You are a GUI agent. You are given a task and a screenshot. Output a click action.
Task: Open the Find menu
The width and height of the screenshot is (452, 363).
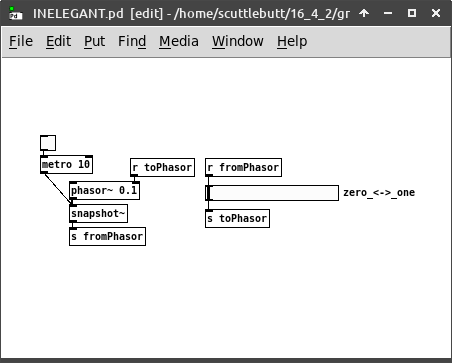[x=132, y=41]
